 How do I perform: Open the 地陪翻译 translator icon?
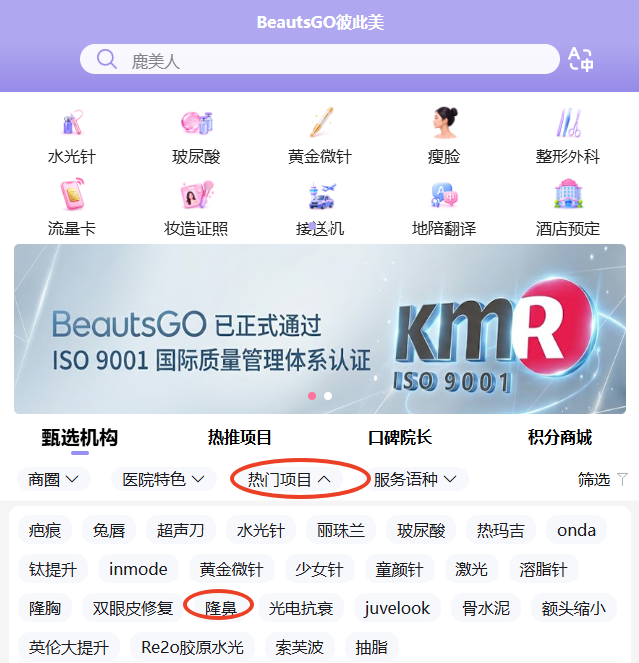(x=444, y=195)
